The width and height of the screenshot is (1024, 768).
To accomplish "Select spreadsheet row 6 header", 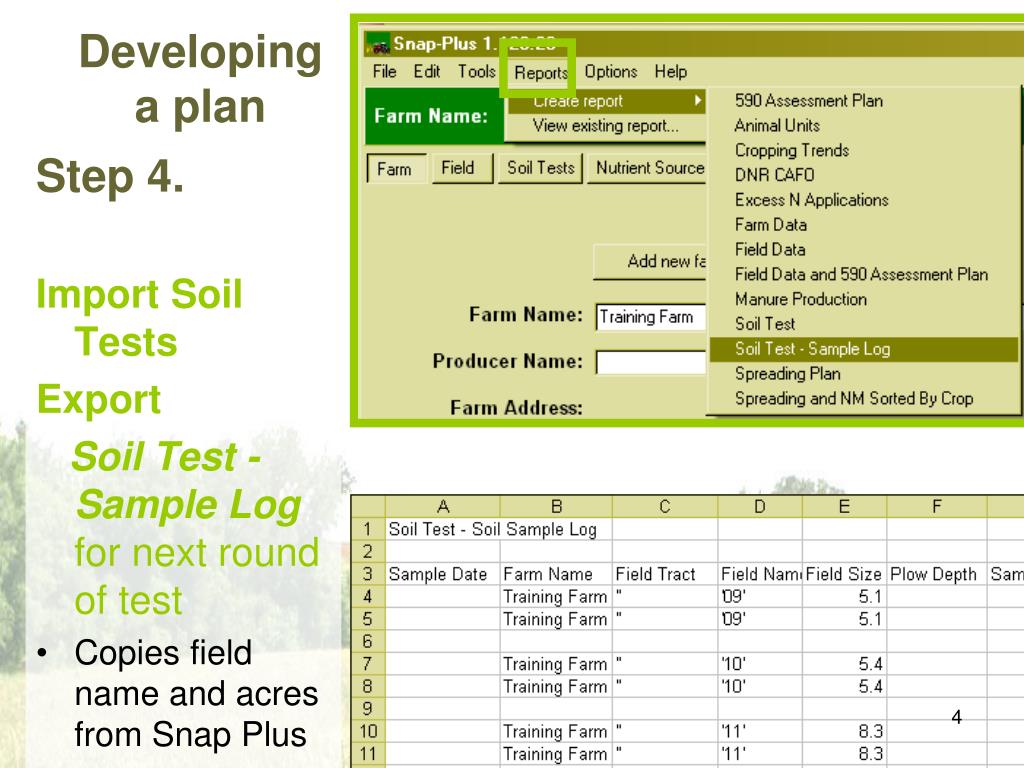I will (x=368, y=641).
